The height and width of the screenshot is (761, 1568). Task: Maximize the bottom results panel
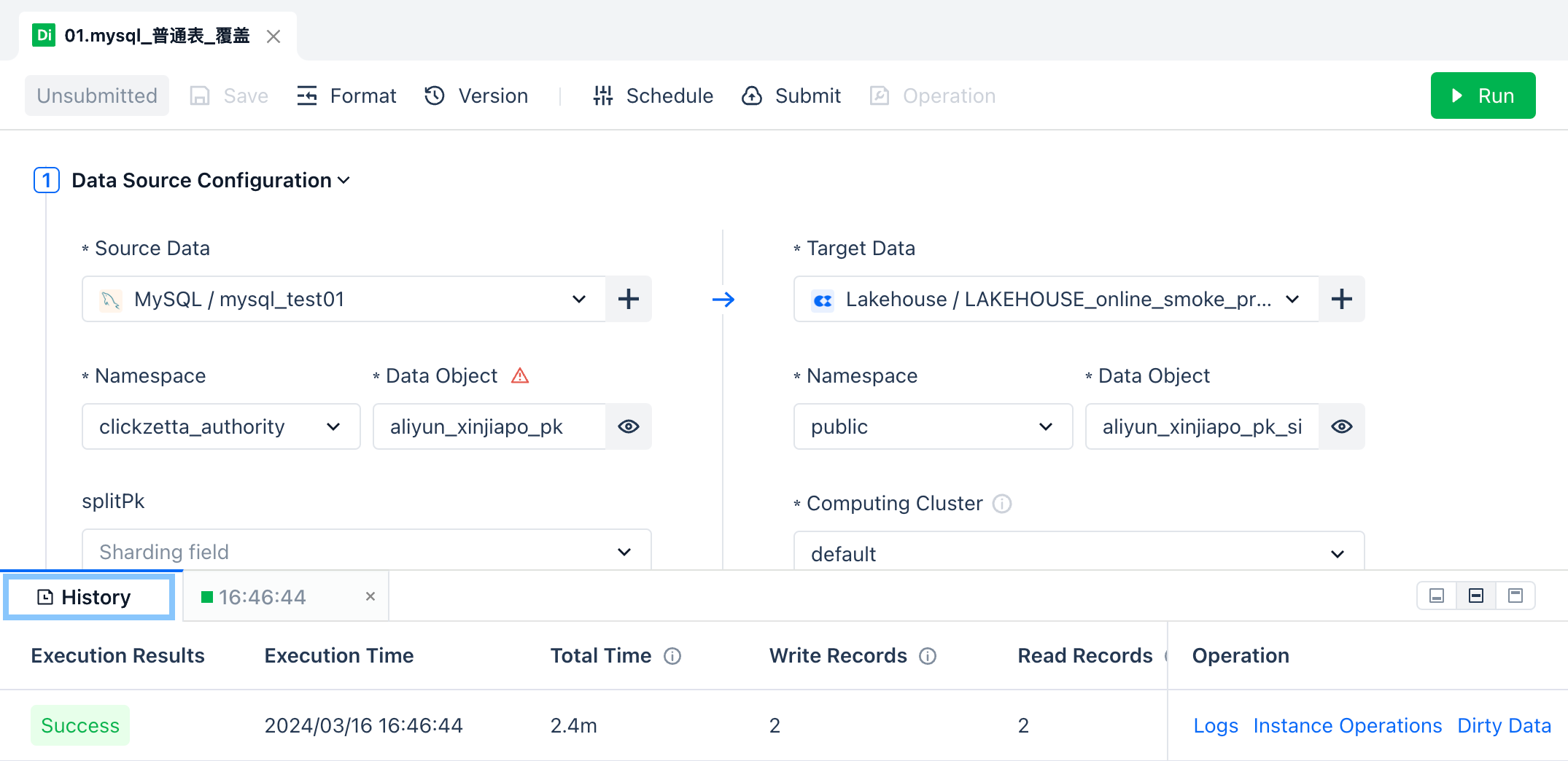click(1515, 596)
